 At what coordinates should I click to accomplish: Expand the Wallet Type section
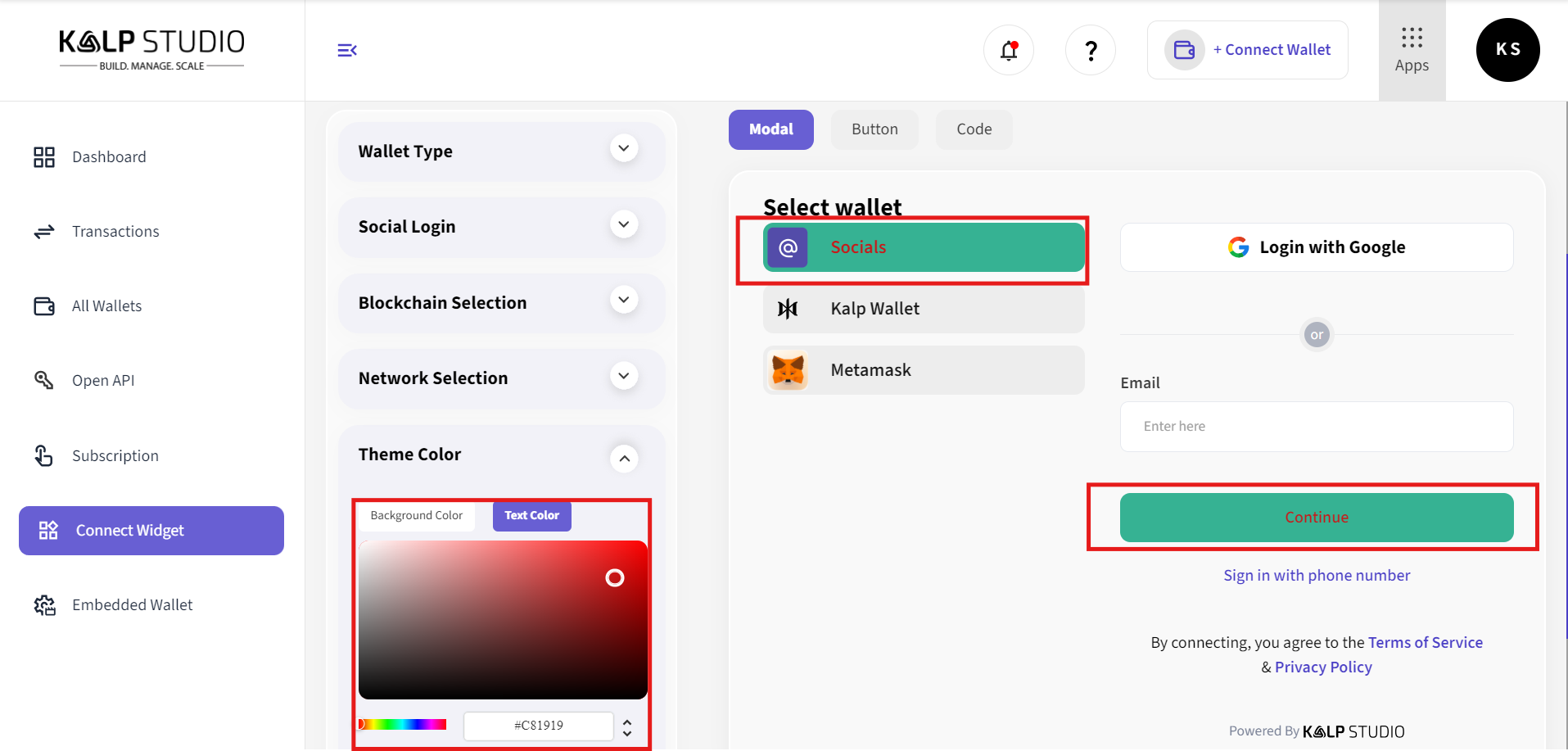pyautogui.click(x=624, y=149)
